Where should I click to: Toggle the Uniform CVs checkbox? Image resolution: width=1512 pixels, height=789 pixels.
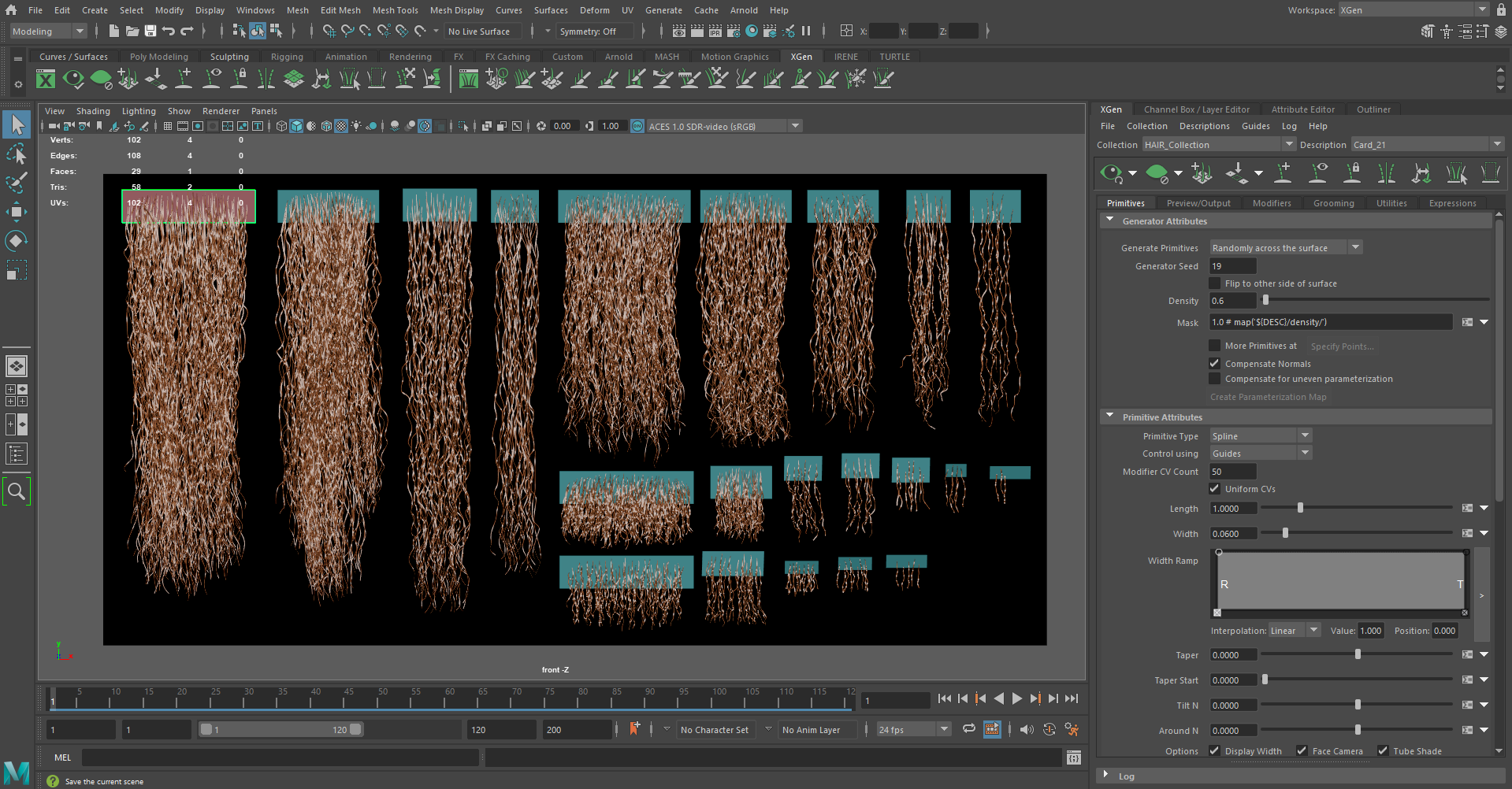[x=1215, y=489]
